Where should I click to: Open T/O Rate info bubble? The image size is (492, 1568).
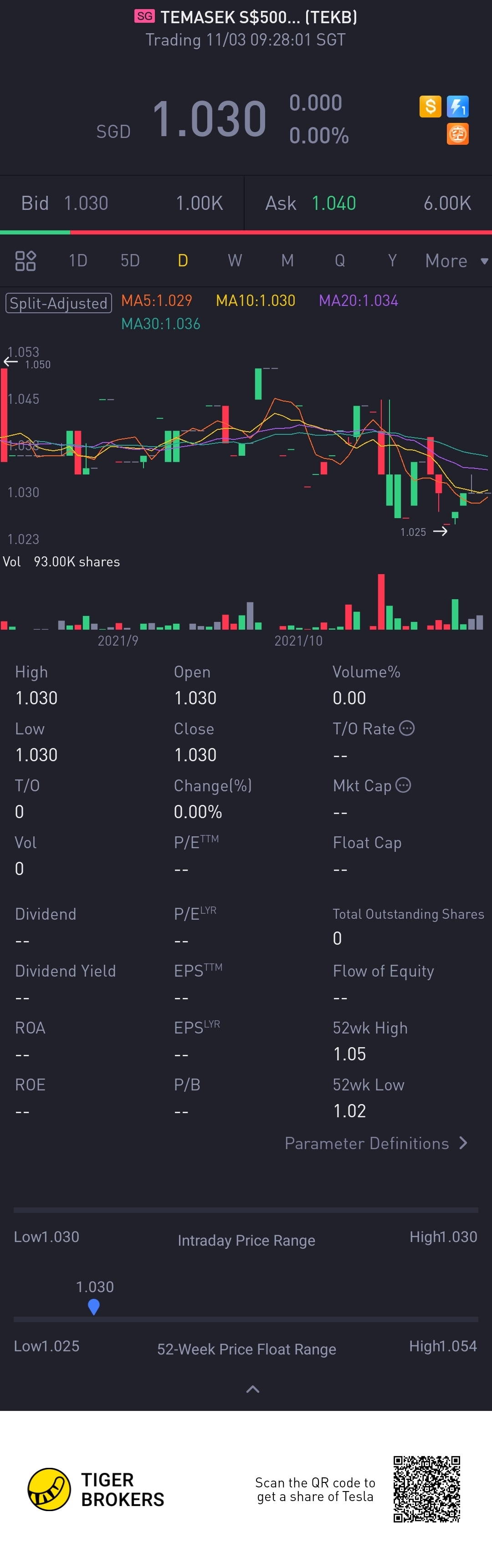click(407, 728)
